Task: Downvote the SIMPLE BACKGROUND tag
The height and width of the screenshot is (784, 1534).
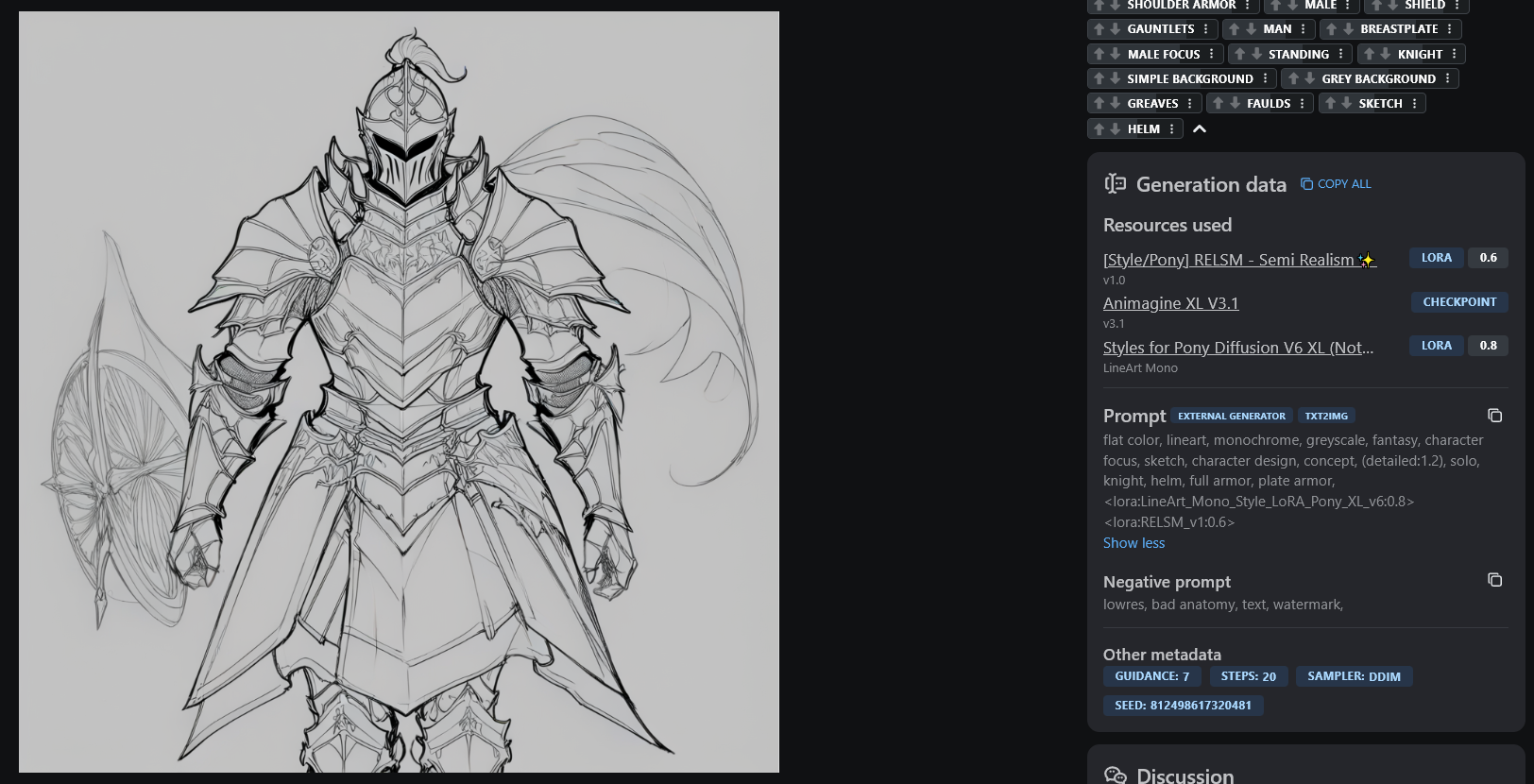Action: (x=1115, y=78)
